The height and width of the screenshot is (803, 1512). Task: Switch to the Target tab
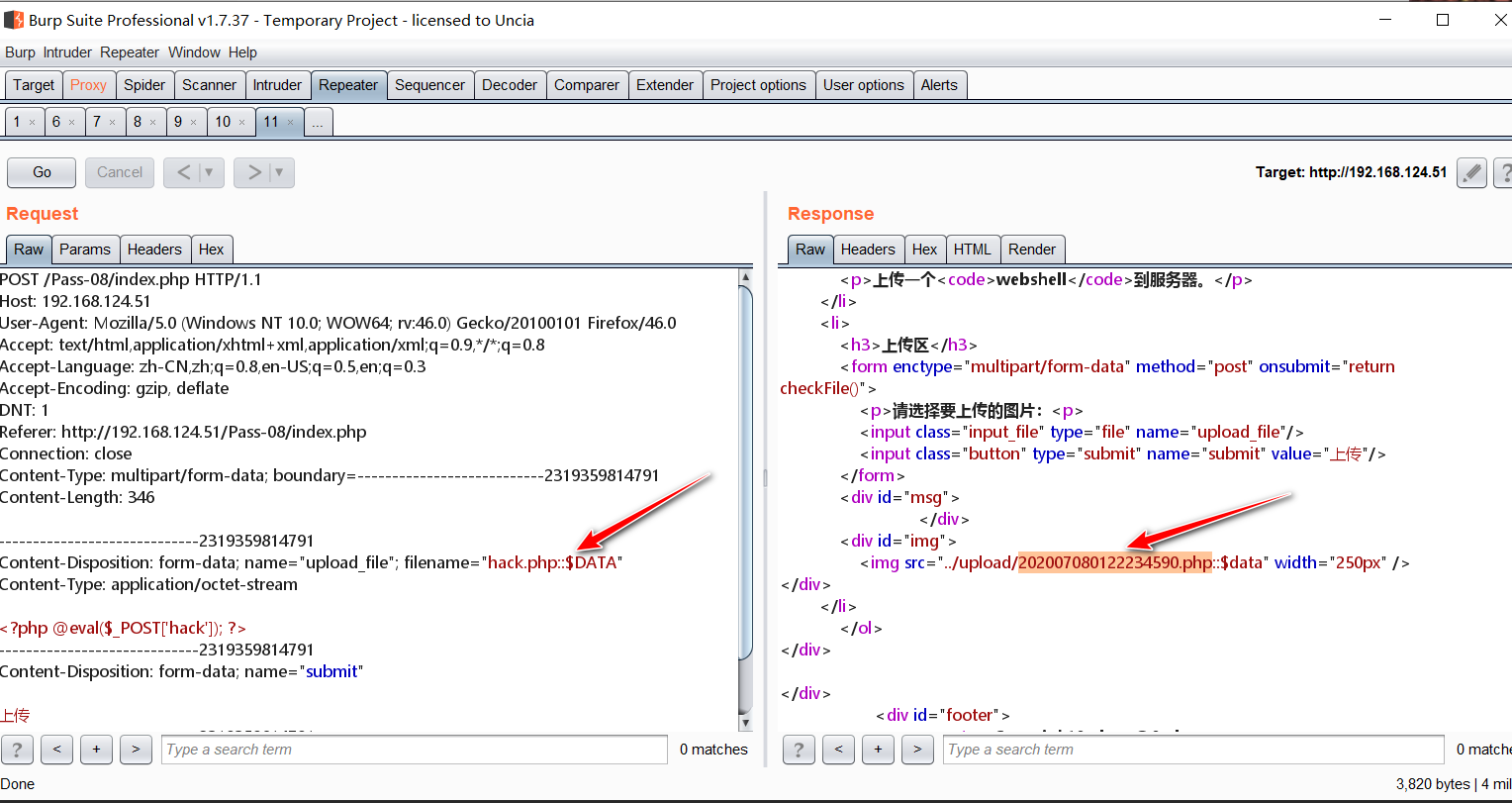click(34, 85)
